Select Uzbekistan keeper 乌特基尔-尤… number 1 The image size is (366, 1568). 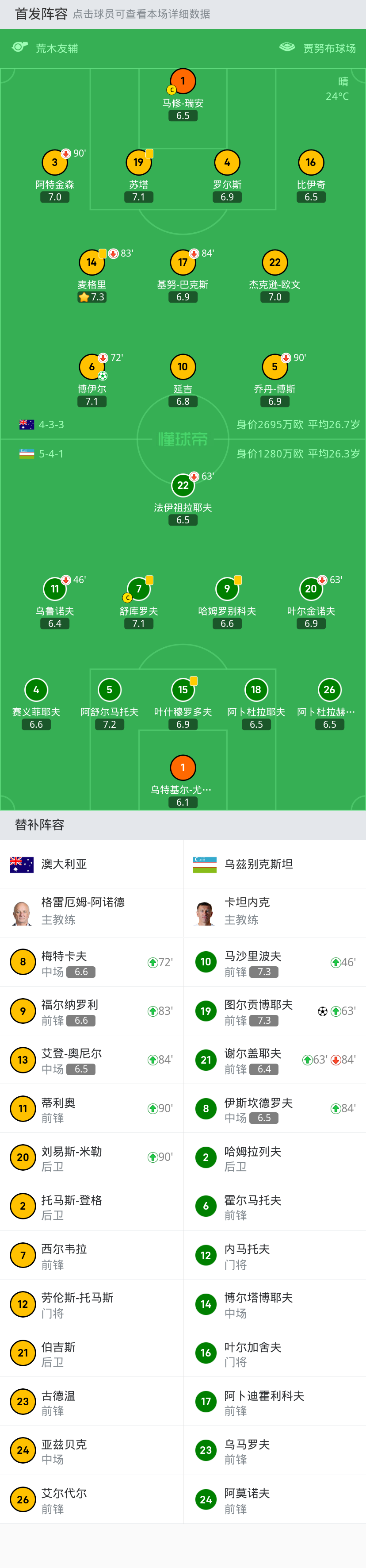coord(183,768)
